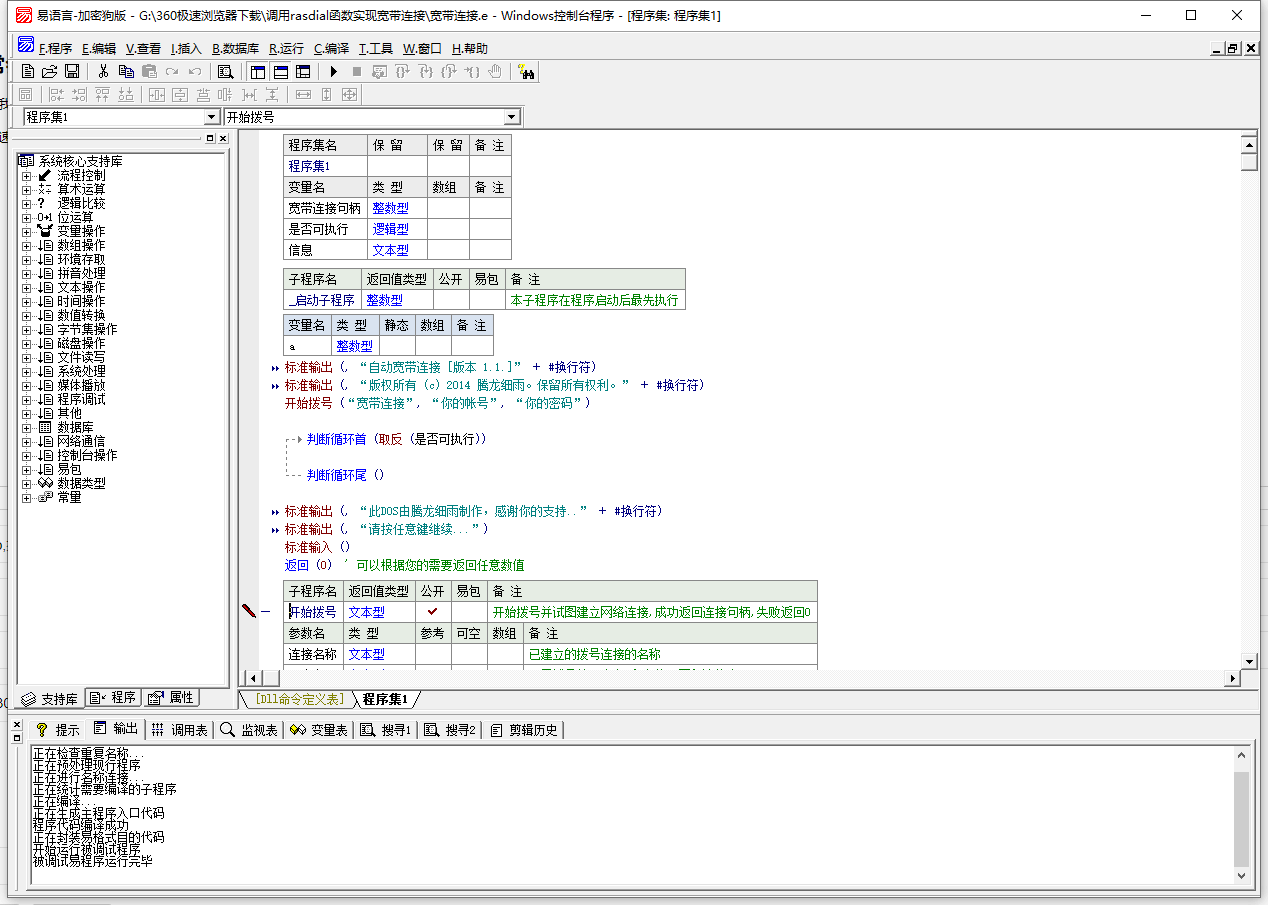The width and height of the screenshot is (1268, 905).
Task: Click the output panel scroll down arrow
Action: 1242,876
